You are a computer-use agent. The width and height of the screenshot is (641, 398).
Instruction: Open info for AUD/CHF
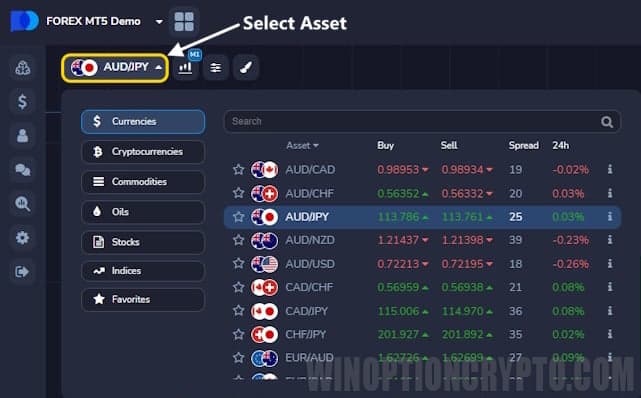pos(610,193)
